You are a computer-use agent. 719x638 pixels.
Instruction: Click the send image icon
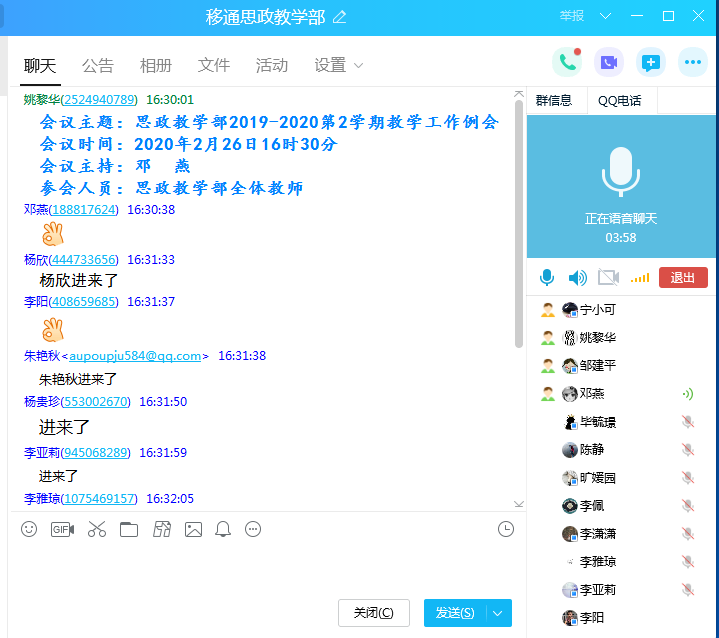(193, 529)
